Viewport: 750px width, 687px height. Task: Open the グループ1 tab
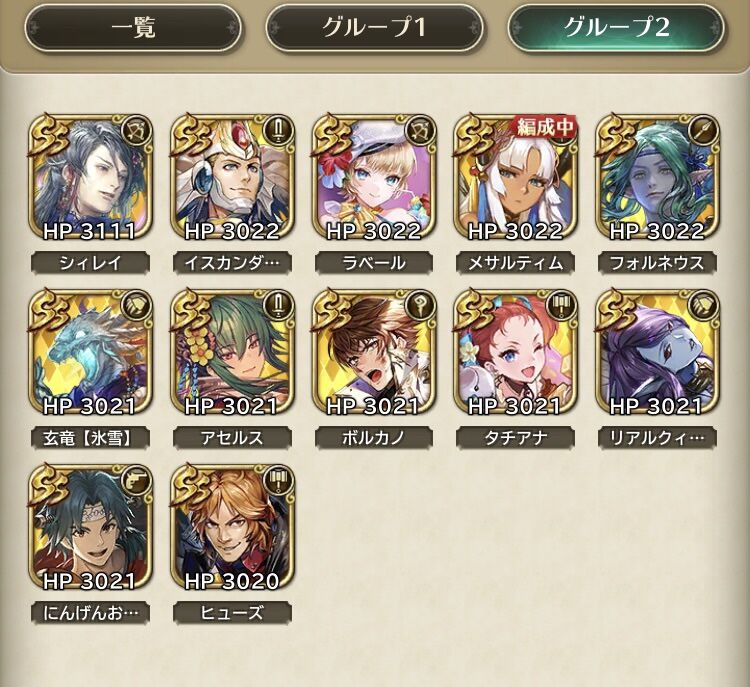click(x=374, y=27)
